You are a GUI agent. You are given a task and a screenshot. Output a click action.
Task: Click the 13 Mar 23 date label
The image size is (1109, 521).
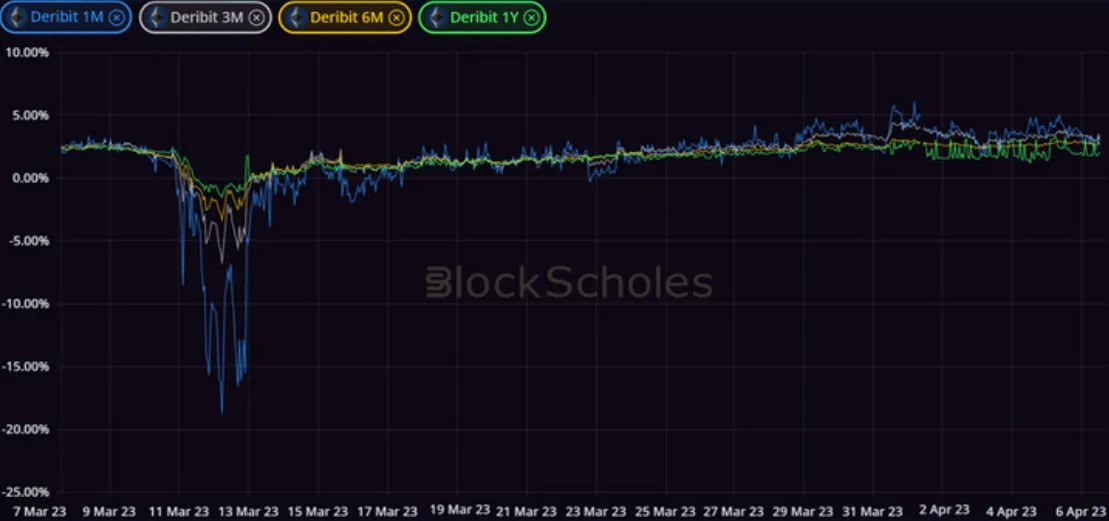pos(249,511)
